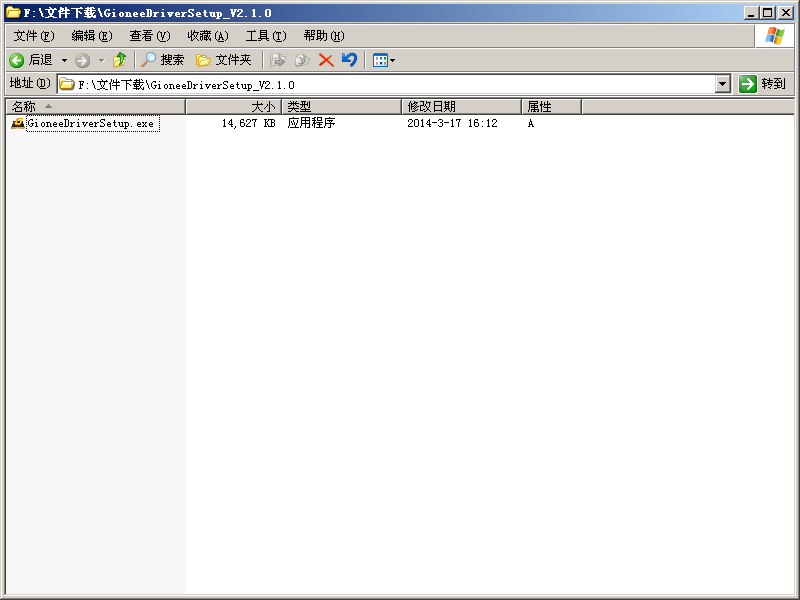Sort by 名称 column header
This screenshot has width=800, height=600.
[96, 107]
